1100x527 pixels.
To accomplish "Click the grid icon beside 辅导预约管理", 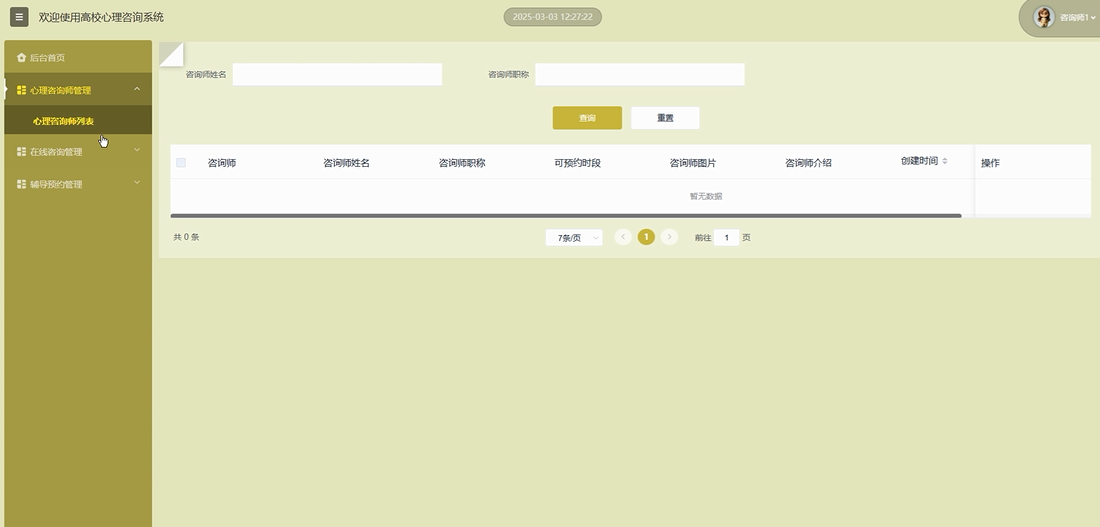I will coord(21,184).
